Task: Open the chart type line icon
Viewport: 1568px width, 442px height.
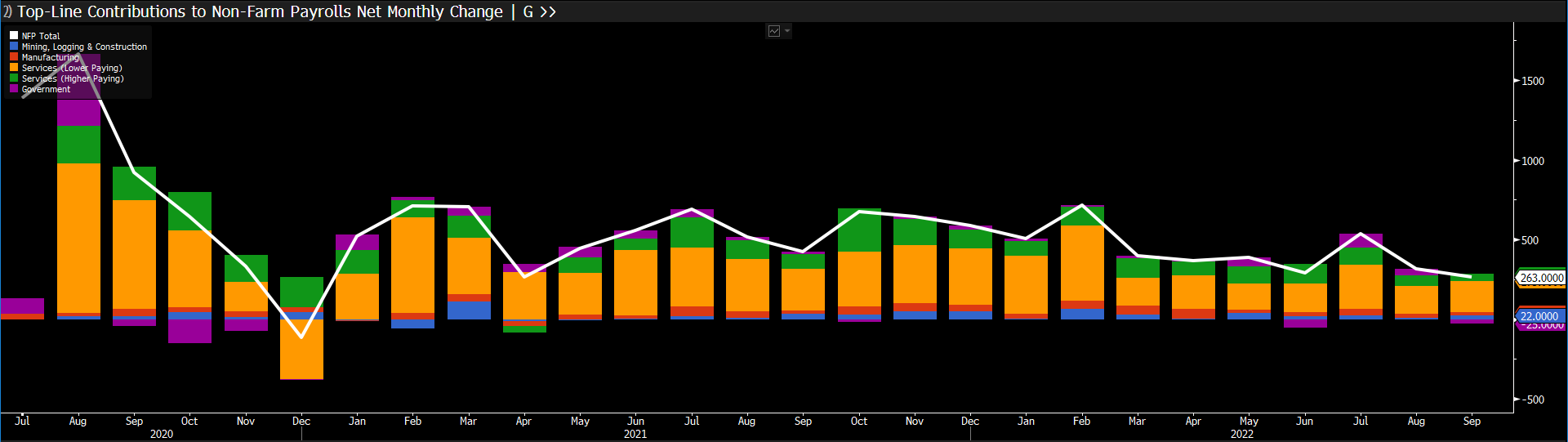Action: click(774, 31)
